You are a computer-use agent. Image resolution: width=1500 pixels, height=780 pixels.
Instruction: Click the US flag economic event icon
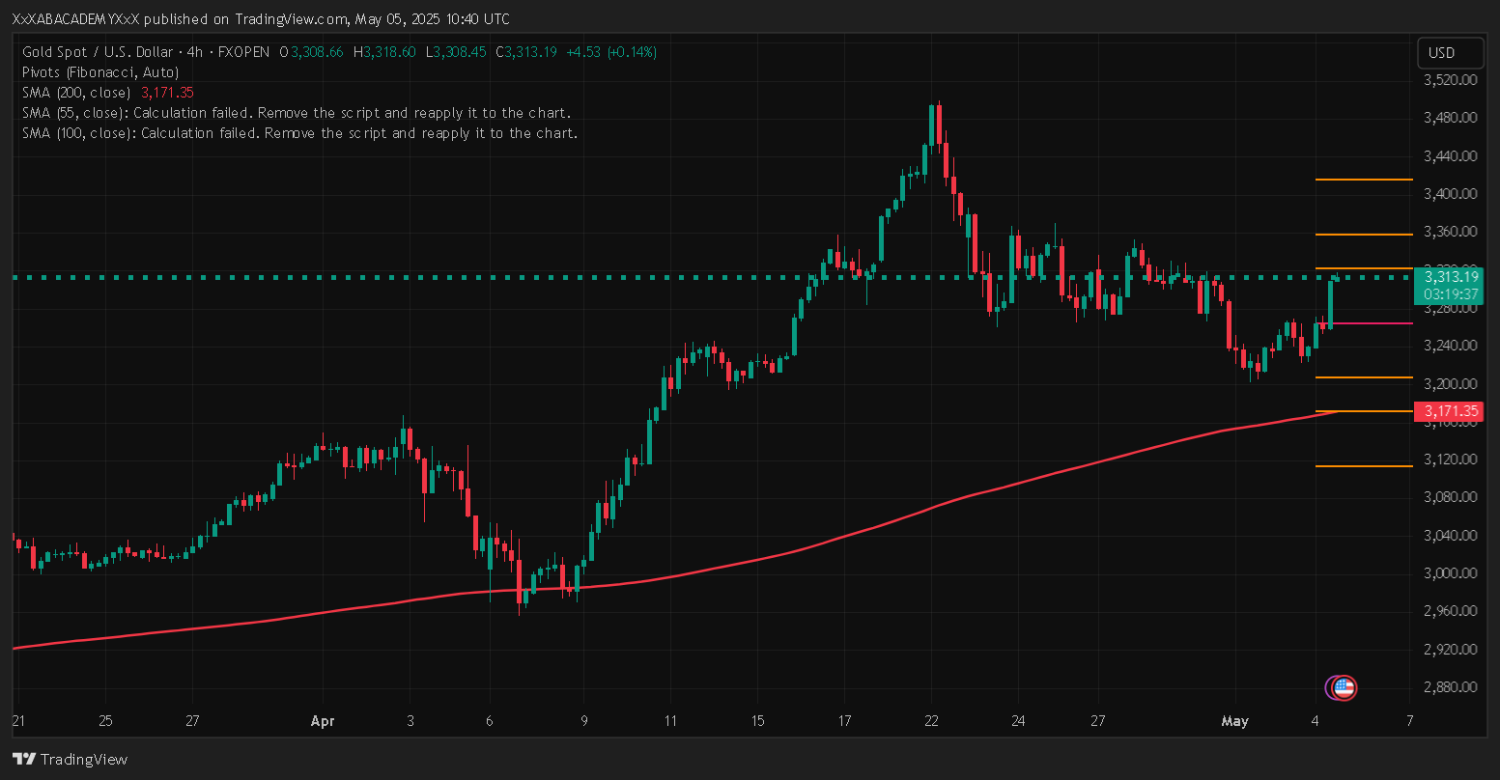tap(1345, 687)
